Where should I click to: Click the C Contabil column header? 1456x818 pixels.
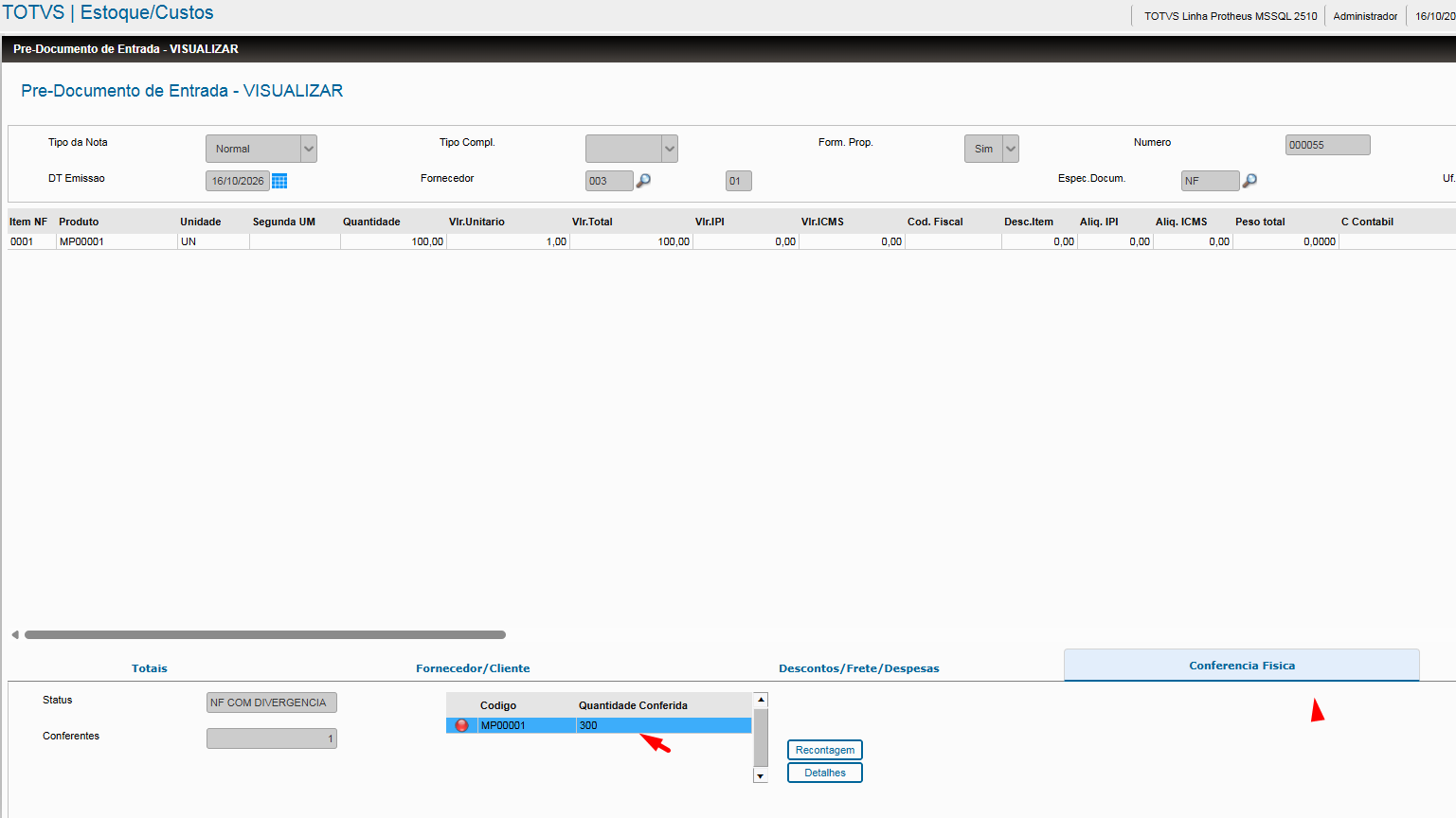(1367, 222)
